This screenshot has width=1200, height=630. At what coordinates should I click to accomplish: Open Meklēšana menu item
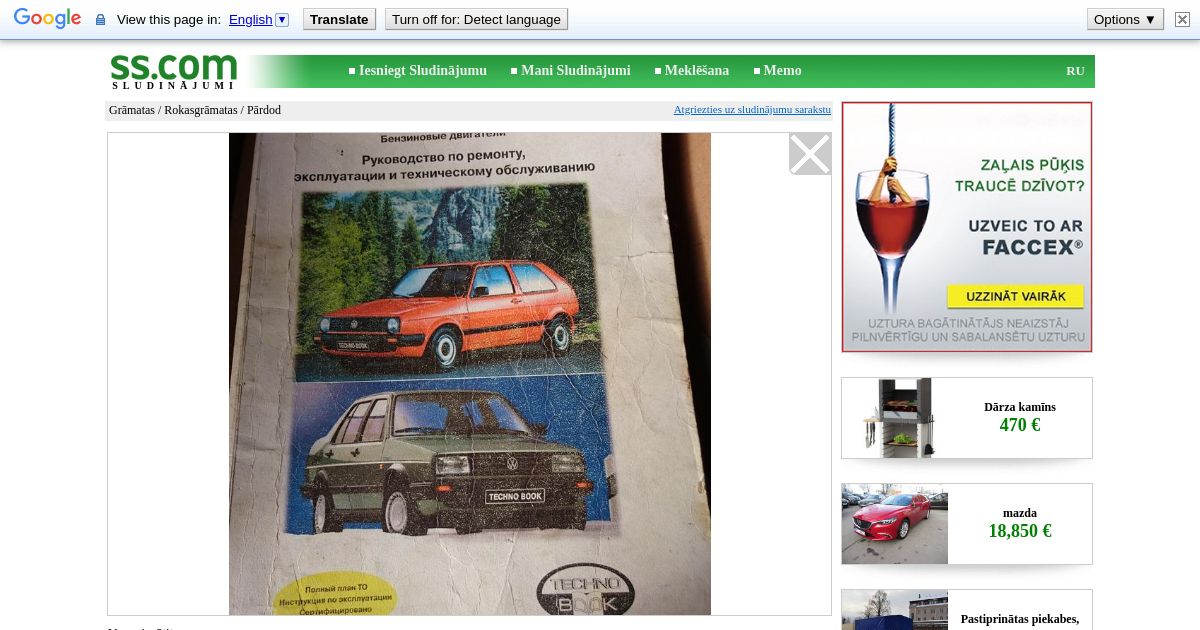(x=696, y=71)
